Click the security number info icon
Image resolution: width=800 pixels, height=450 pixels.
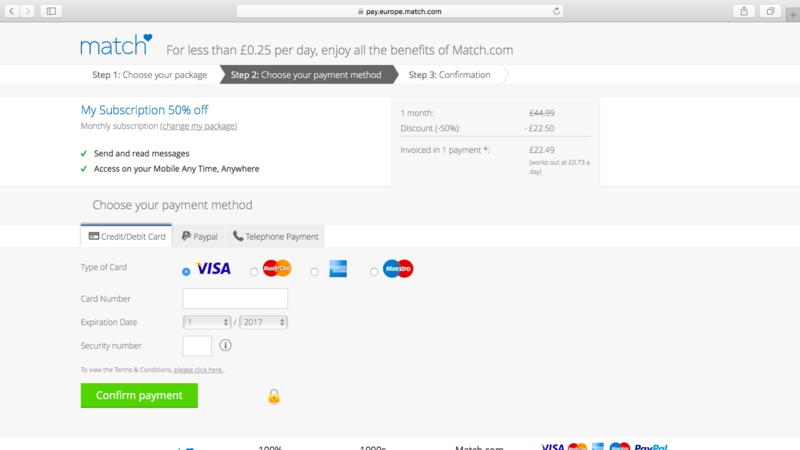pos(225,345)
